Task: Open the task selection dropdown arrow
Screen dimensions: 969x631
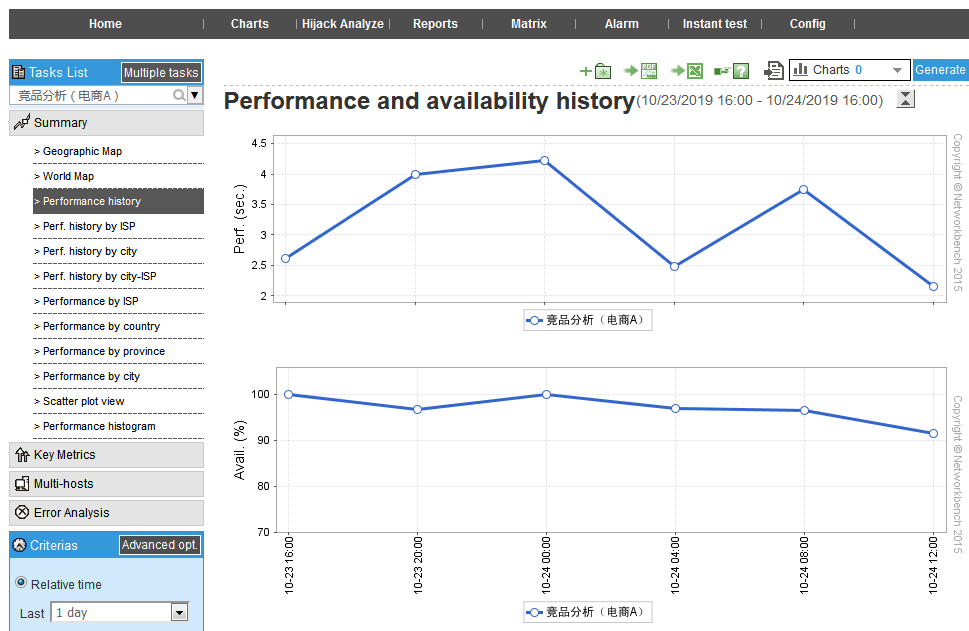Action: point(195,96)
